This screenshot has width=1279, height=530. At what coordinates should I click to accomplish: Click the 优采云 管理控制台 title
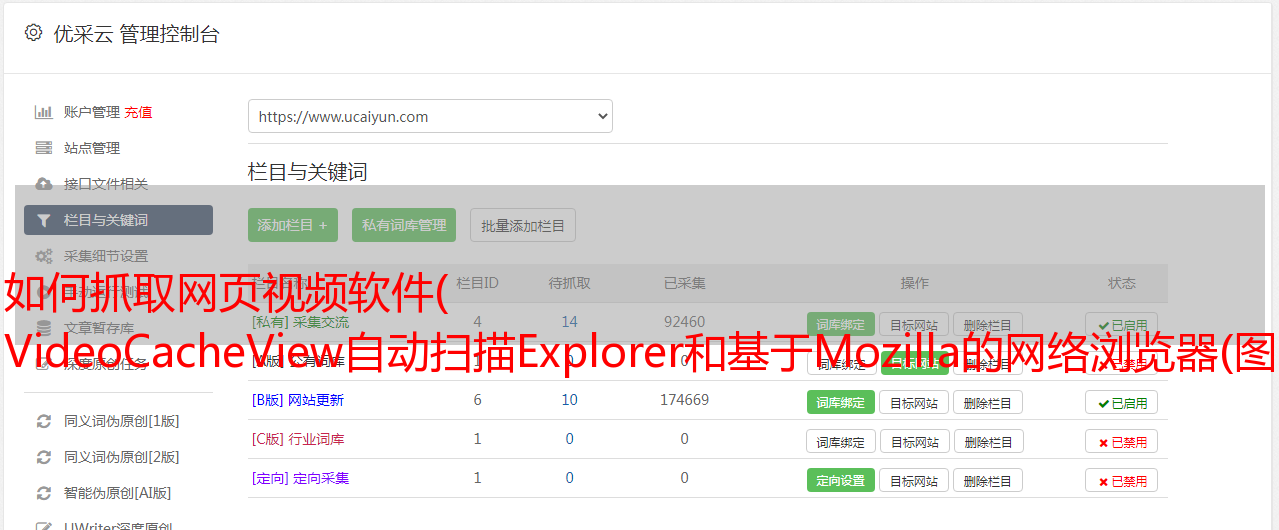click(136, 34)
